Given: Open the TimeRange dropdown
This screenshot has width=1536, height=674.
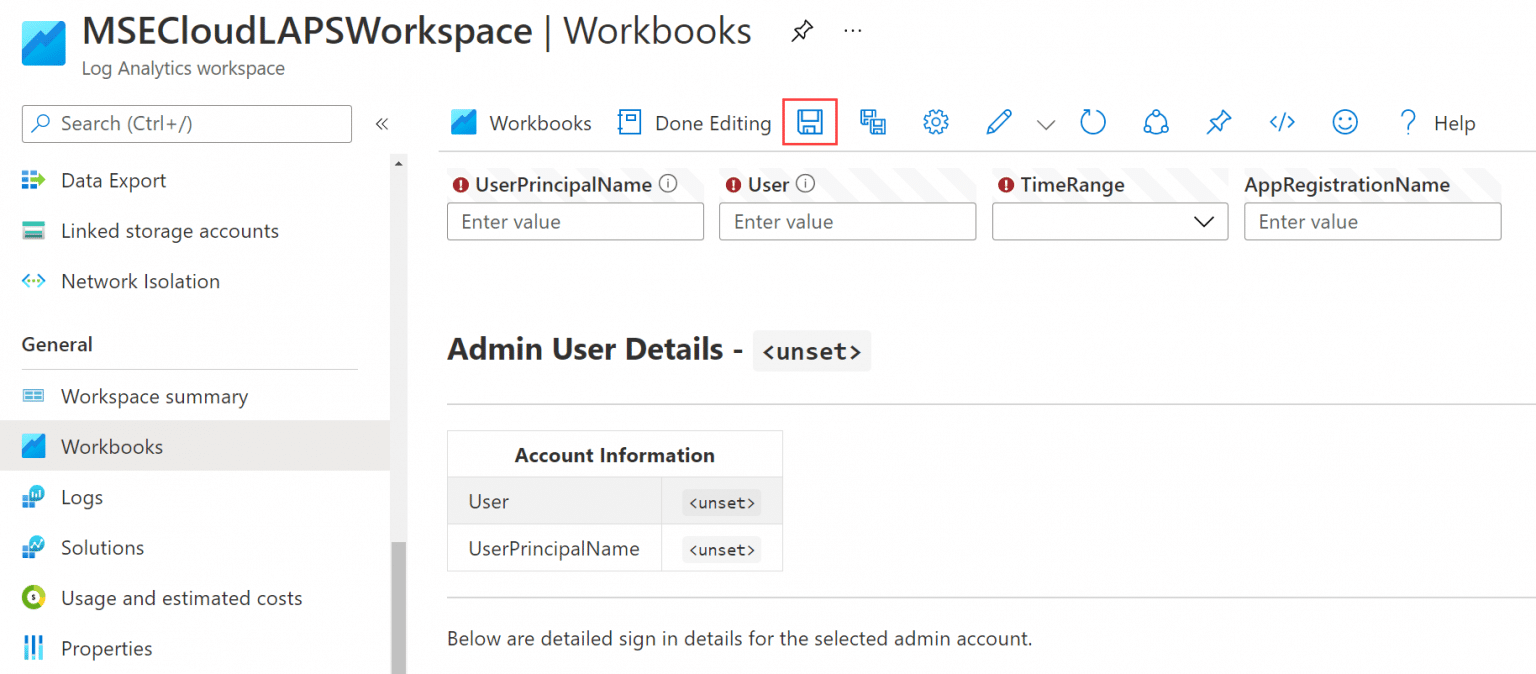Looking at the screenshot, I should (x=1110, y=221).
